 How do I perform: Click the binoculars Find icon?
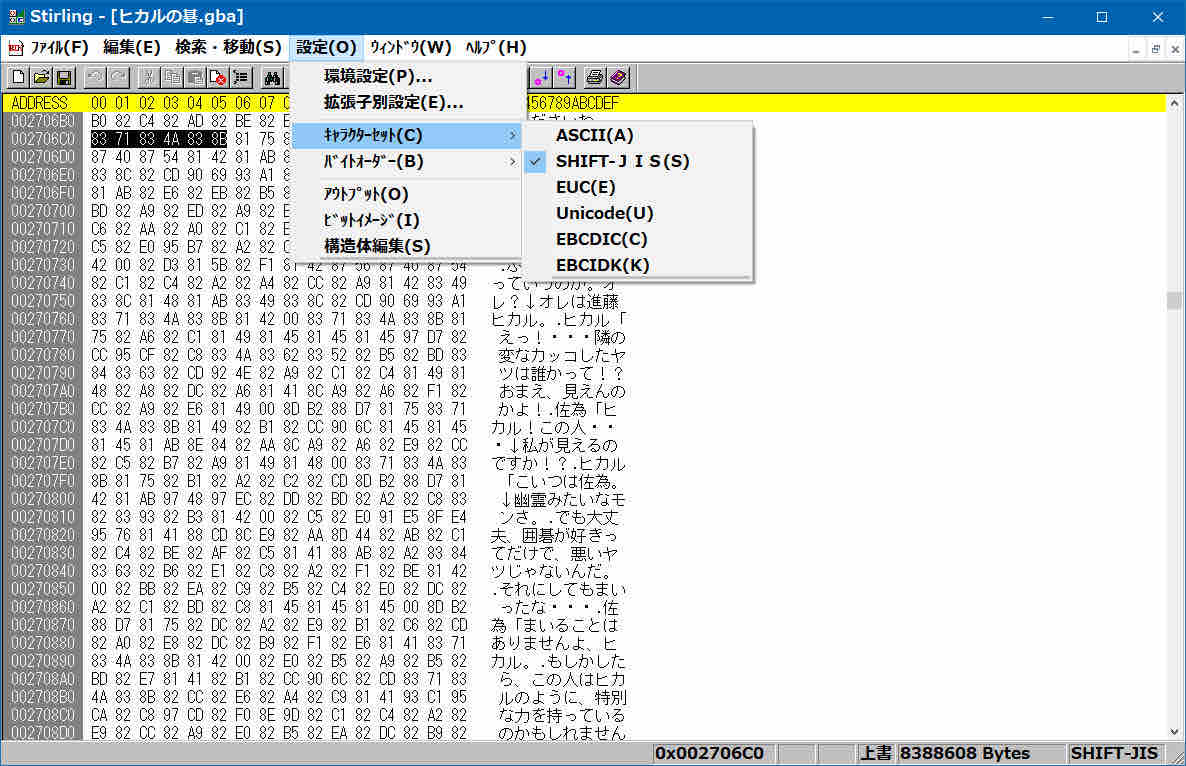point(272,77)
